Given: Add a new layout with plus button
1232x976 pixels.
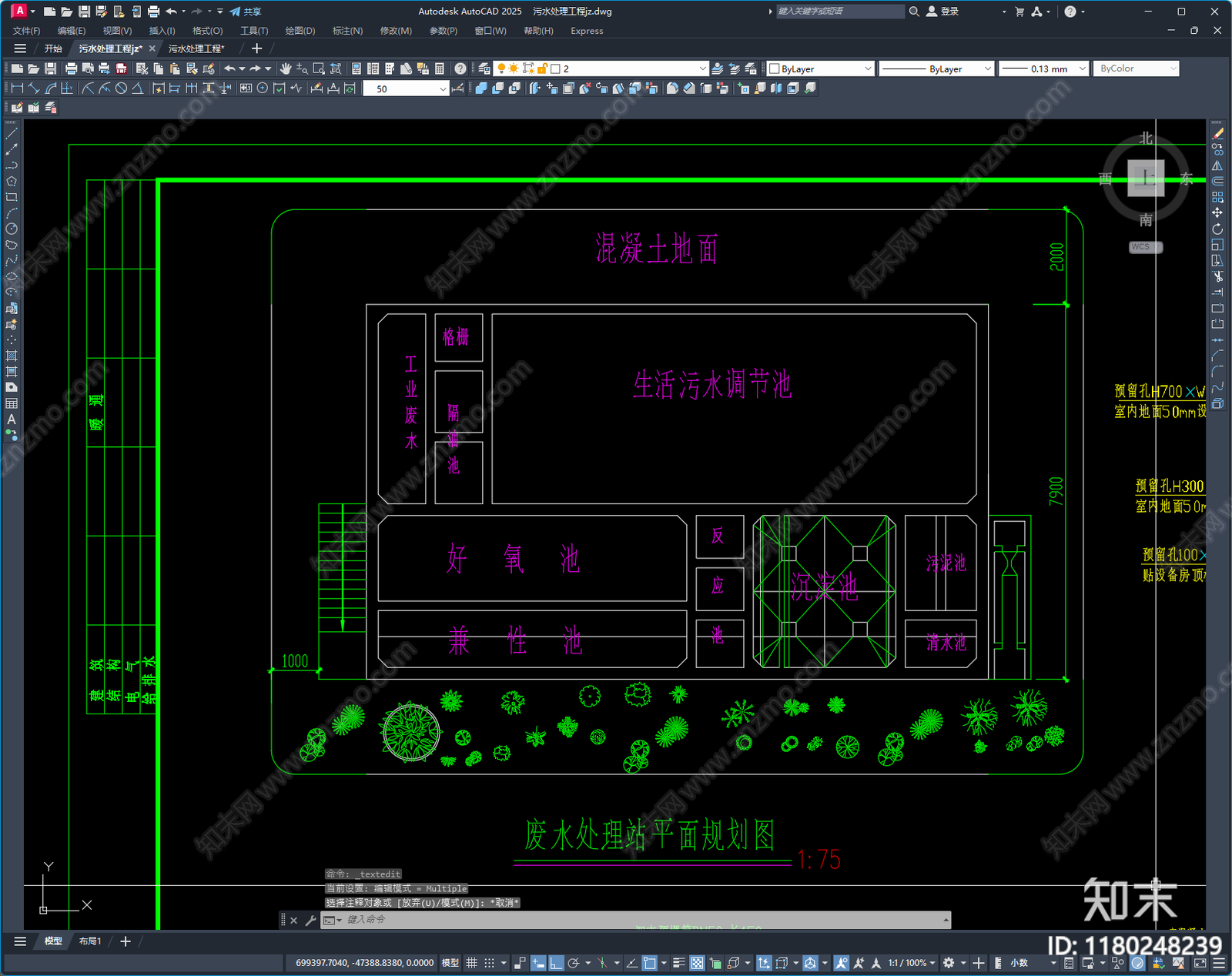Looking at the screenshot, I should (x=126, y=941).
